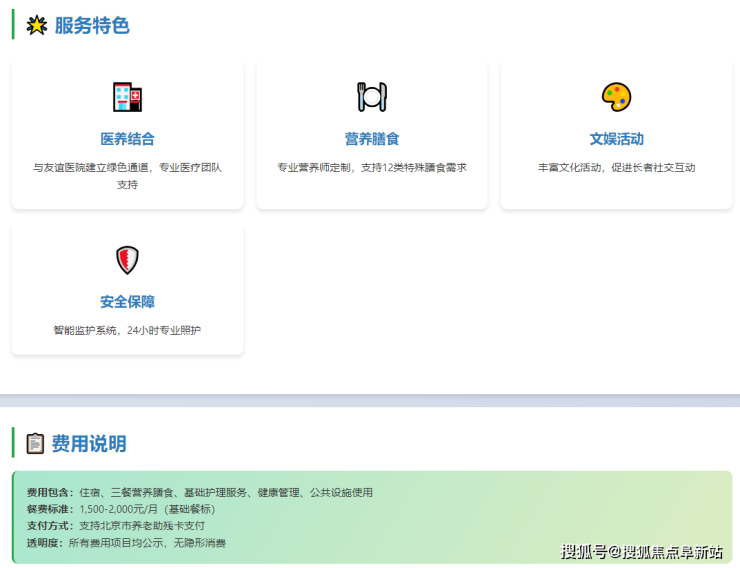Image resolution: width=740 pixels, height=568 pixels.
Task: Select the 医养结合 card title
Action: (x=127, y=139)
